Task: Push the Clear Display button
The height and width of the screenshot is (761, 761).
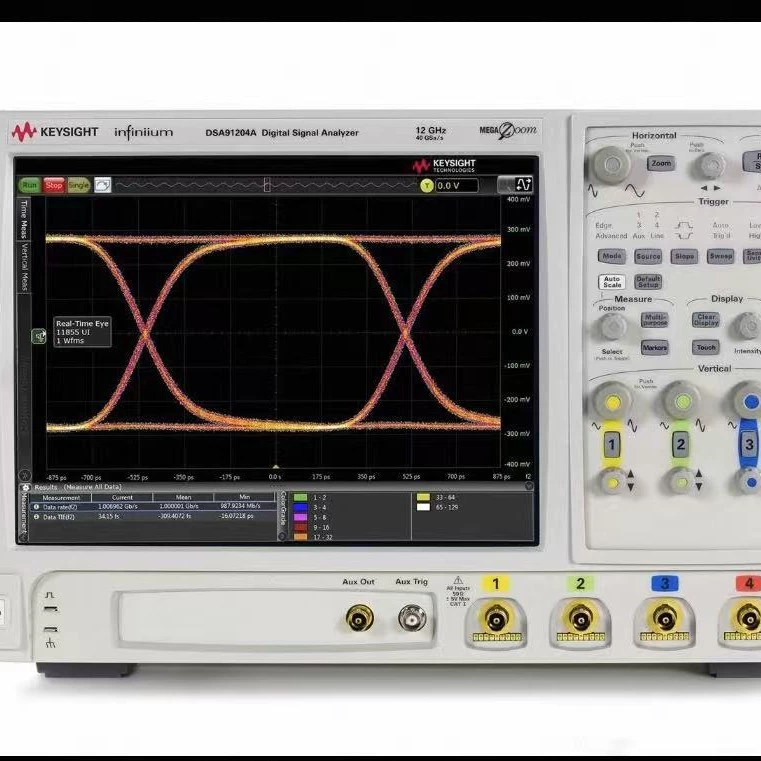Action: (x=706, y=320)
